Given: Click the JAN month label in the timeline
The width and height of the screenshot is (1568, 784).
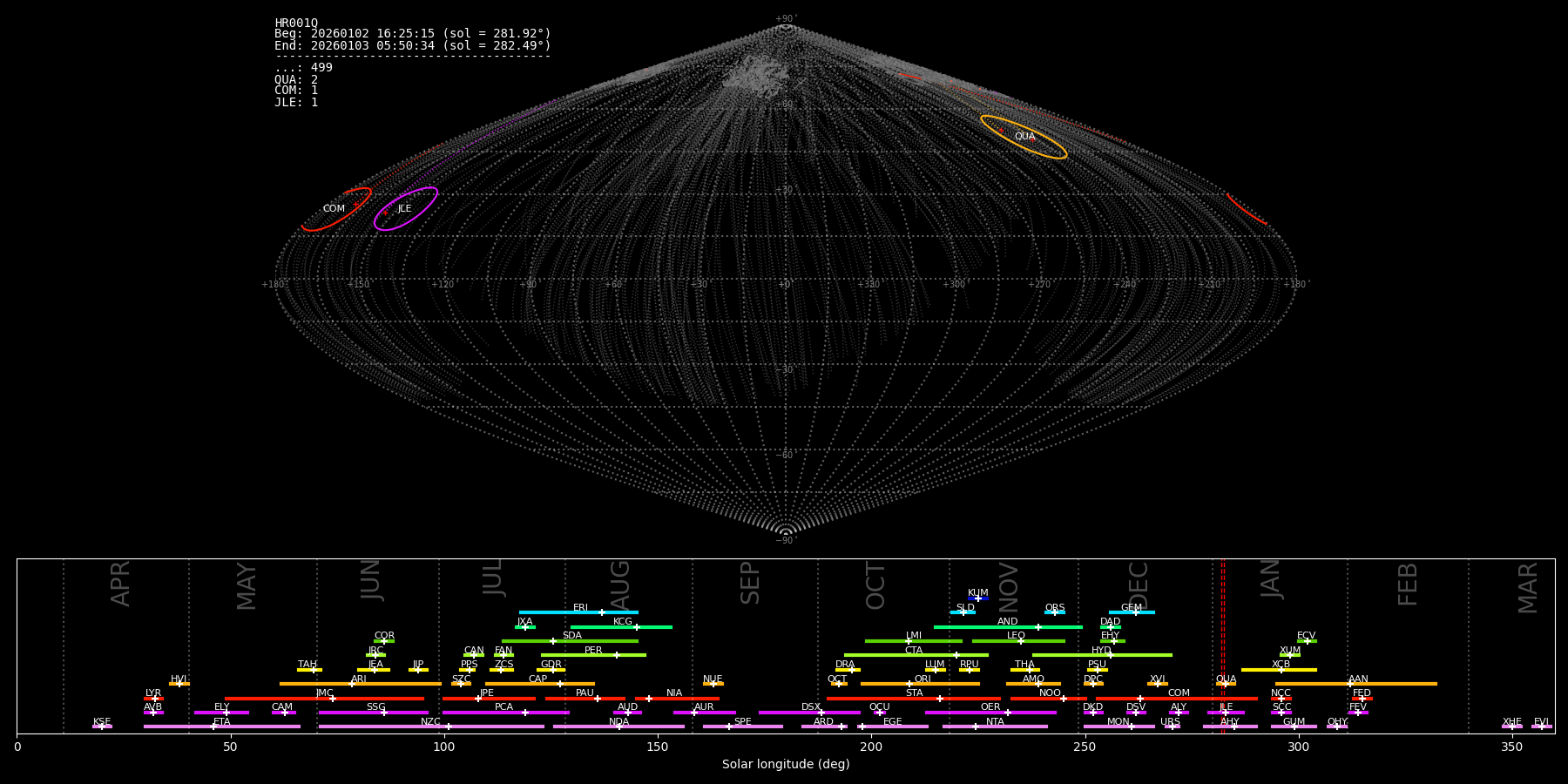Looking at the screenshot, I should (x=1271, y=578).
